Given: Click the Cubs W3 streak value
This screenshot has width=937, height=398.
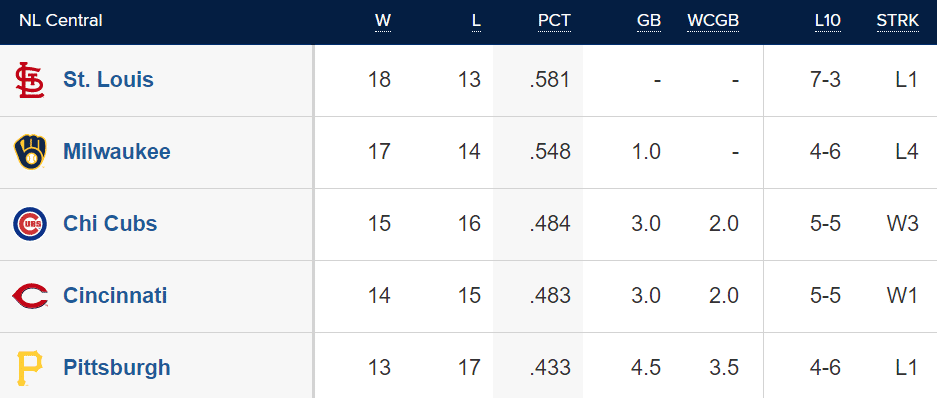Looking at the screenshot, I should coord(902,224).
